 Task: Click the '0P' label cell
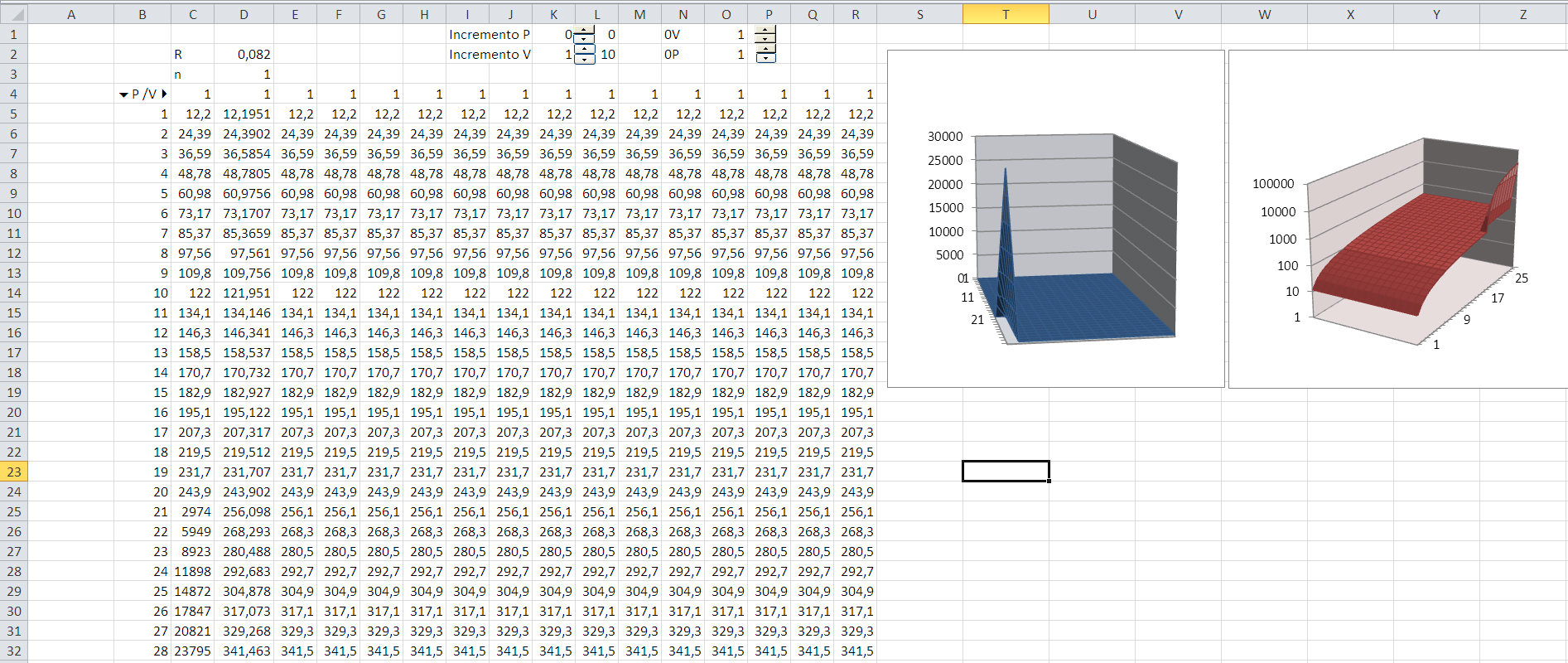[x=683, y=54]
